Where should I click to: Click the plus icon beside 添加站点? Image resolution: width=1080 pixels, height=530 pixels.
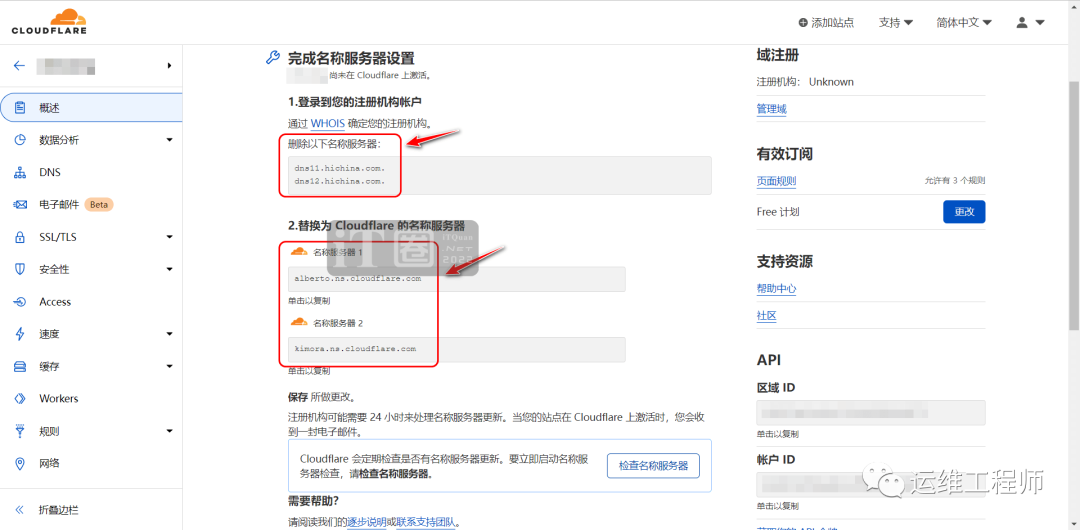(803, 23)
